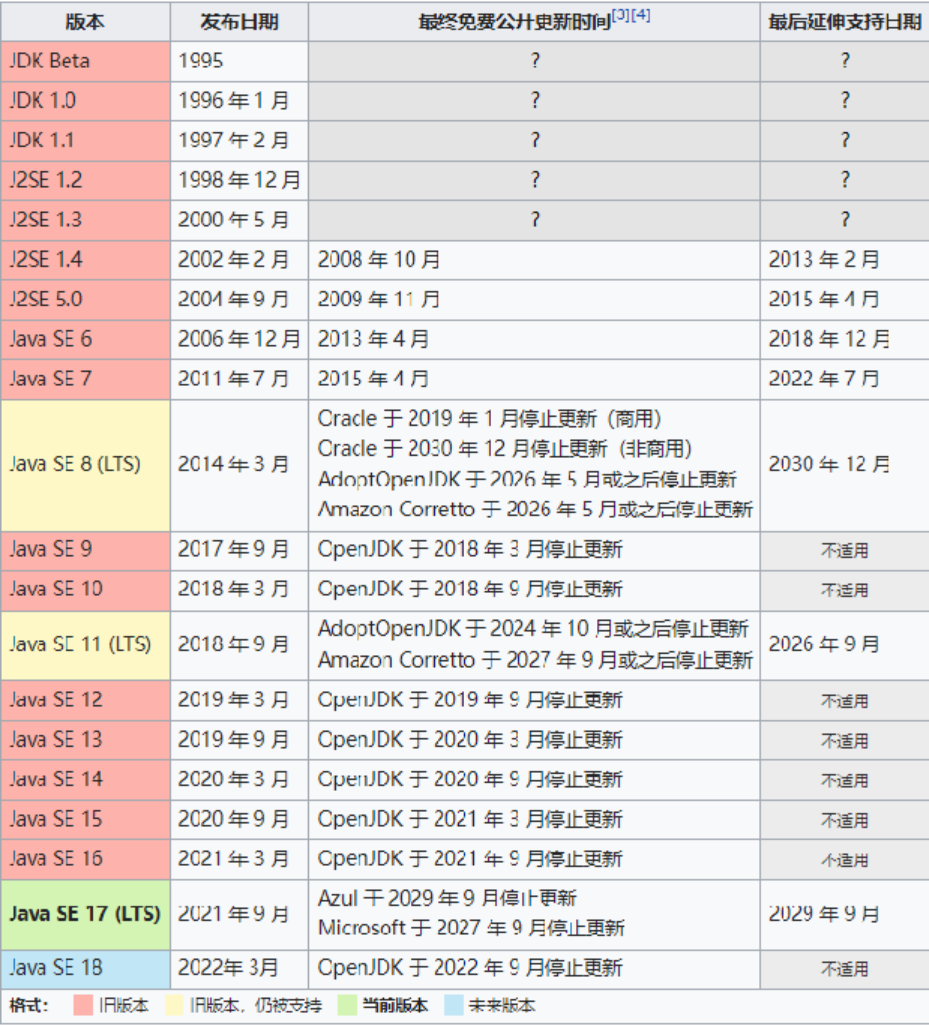Click the Azul 2029 年 9 月 line
The image size is (929, 1026).
tap(447, 899)
